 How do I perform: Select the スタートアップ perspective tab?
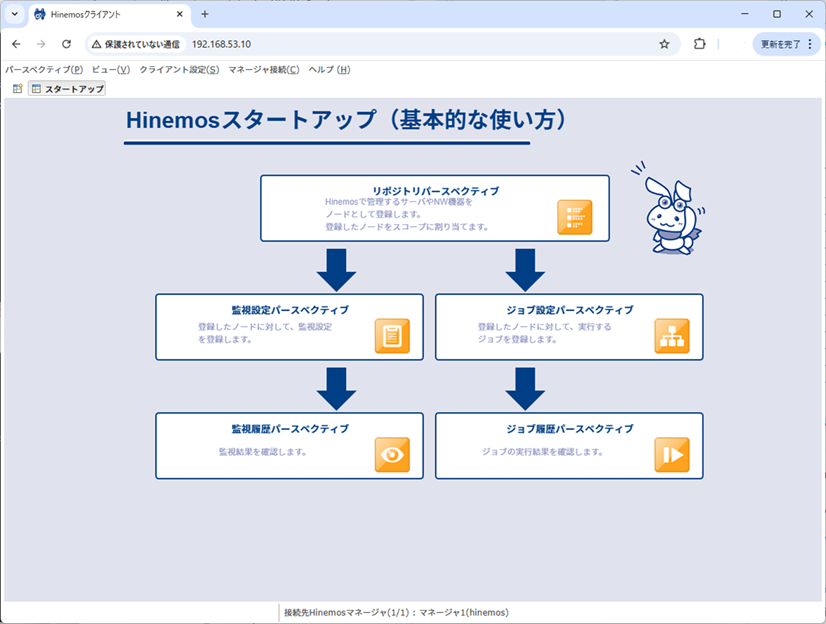click(x=67, y=89)
